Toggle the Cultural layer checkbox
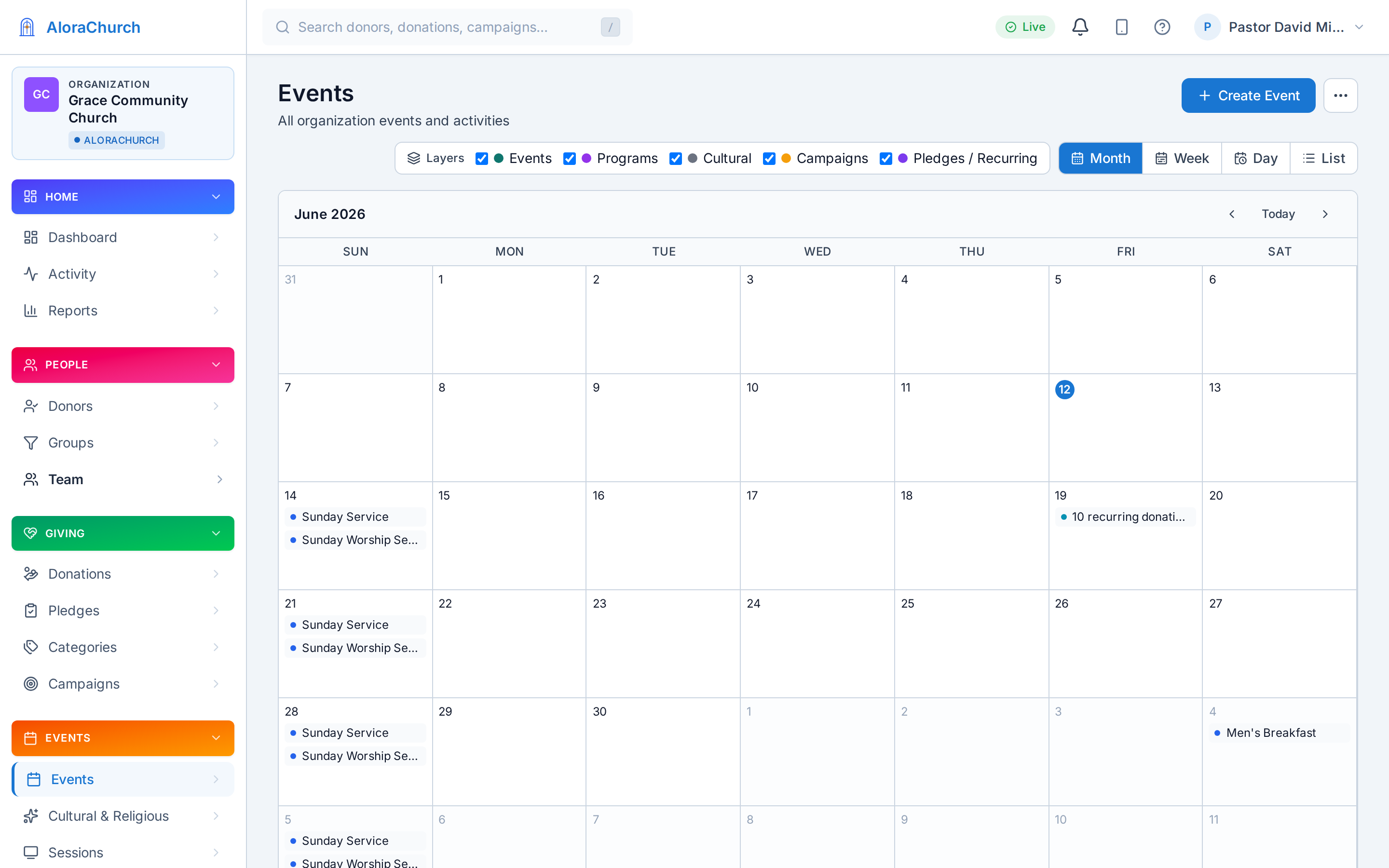1389x868 pixels. pyautogui.click(x=676, y=159)
